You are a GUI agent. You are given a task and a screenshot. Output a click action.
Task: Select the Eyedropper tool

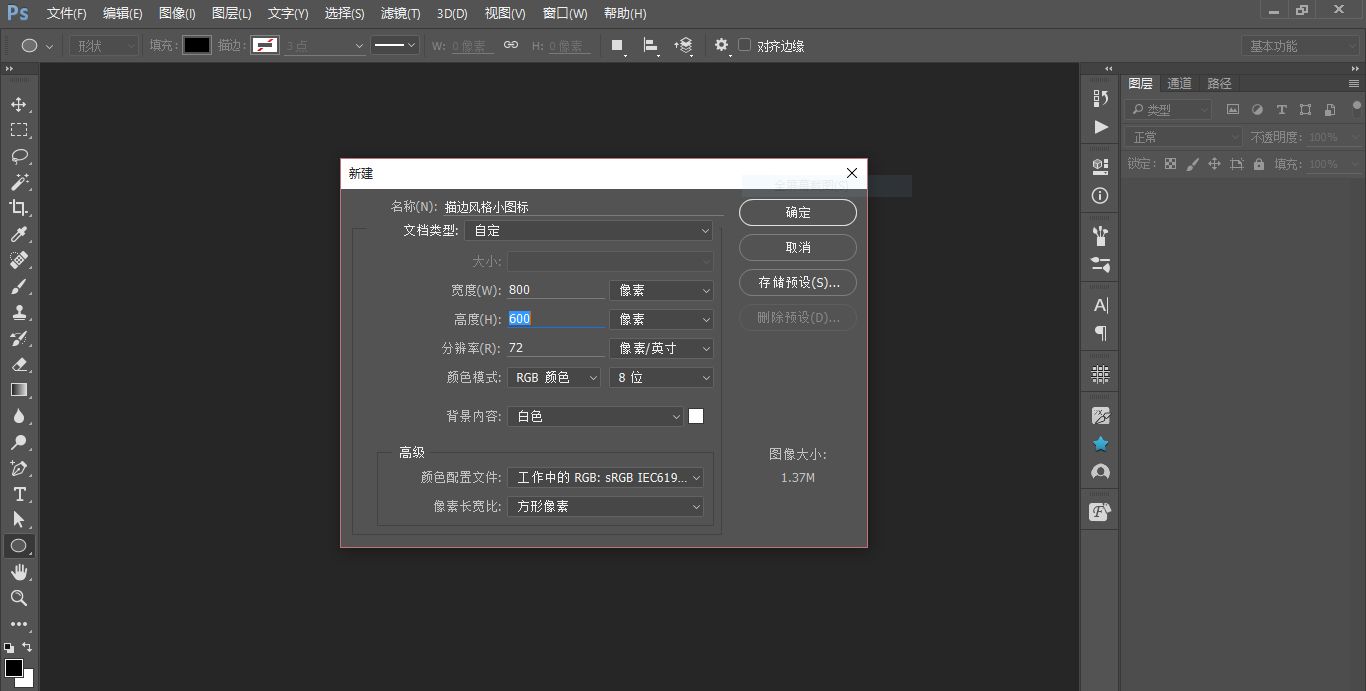pyautogui.click(x=19, y=234)
